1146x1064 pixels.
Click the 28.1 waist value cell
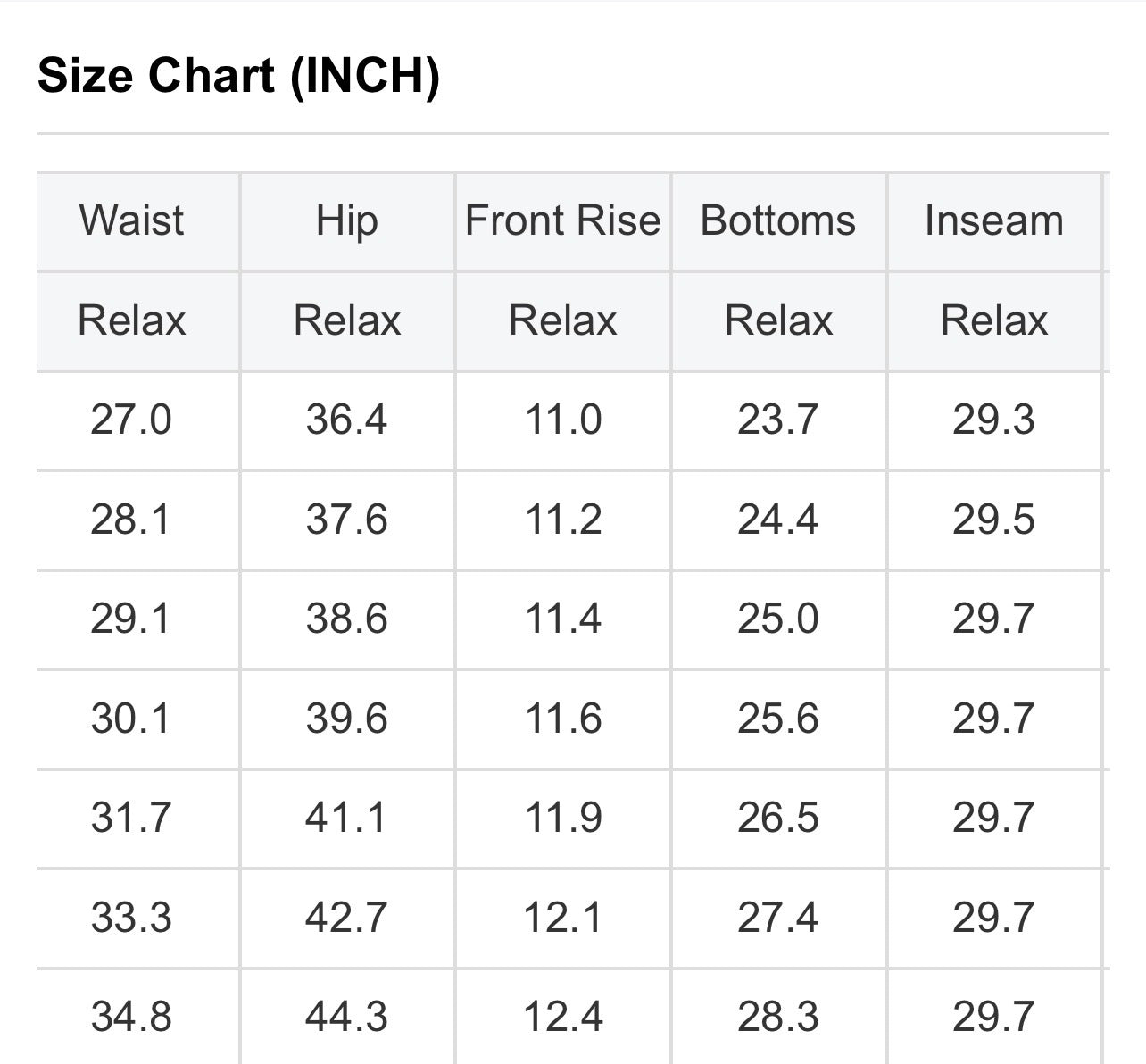[x=131, y=520]
